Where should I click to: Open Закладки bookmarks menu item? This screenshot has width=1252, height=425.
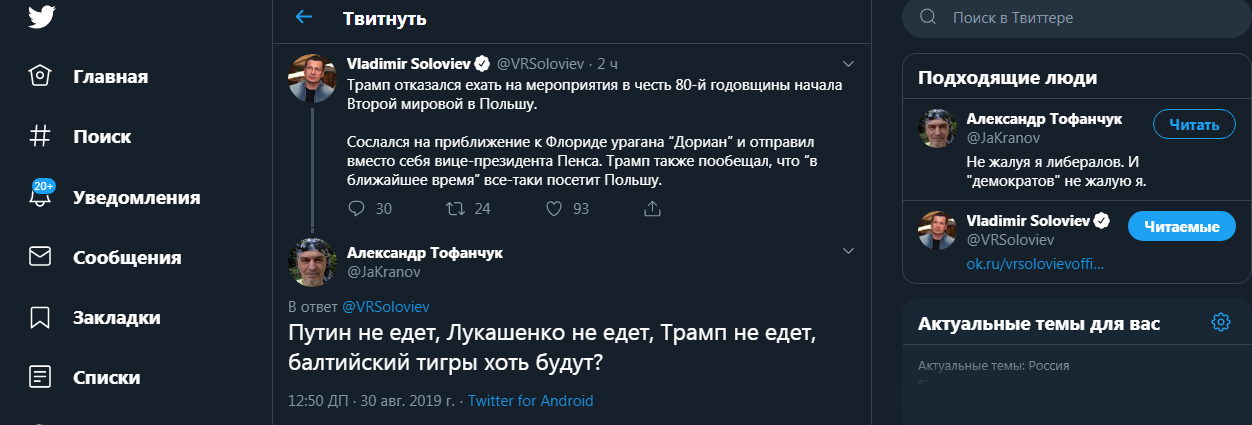116,318
